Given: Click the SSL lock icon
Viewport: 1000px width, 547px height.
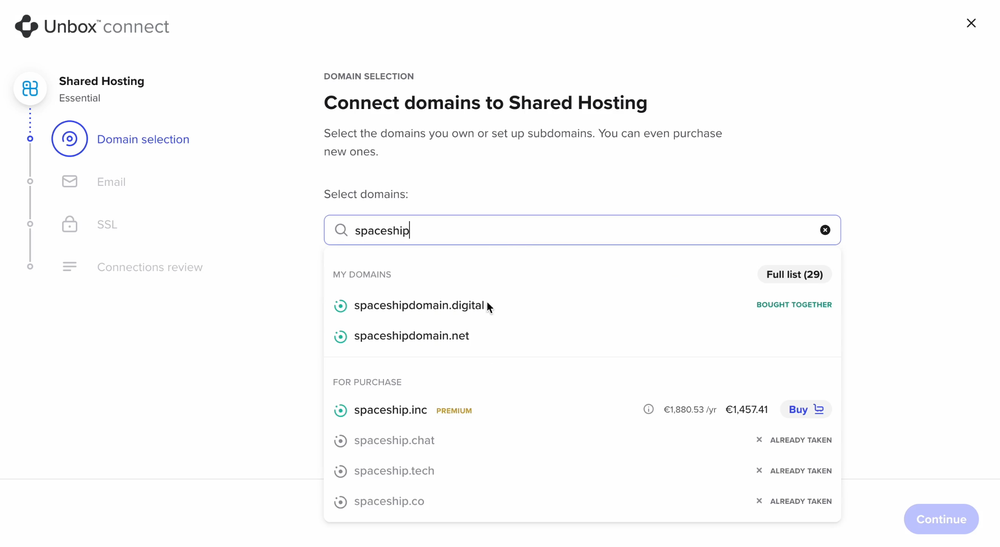Looking at the screenshot, I should pyautogui.click(x=70, y=224).
